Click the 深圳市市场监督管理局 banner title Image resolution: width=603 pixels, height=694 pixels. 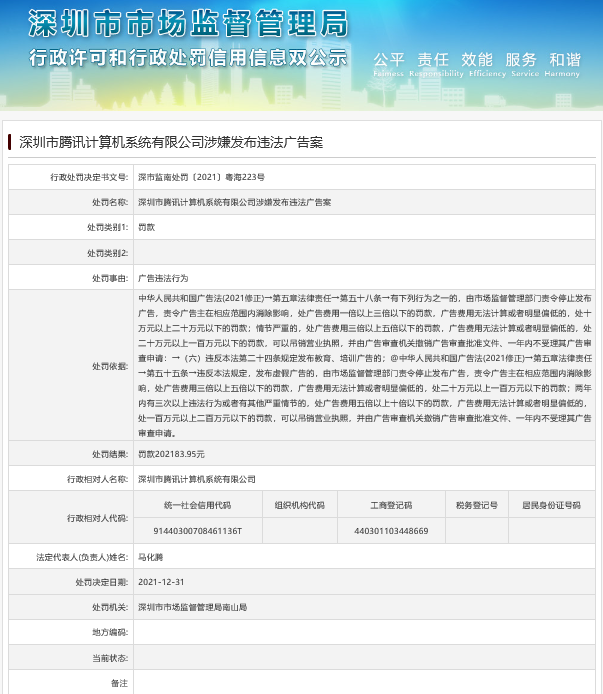coord(189,23)
